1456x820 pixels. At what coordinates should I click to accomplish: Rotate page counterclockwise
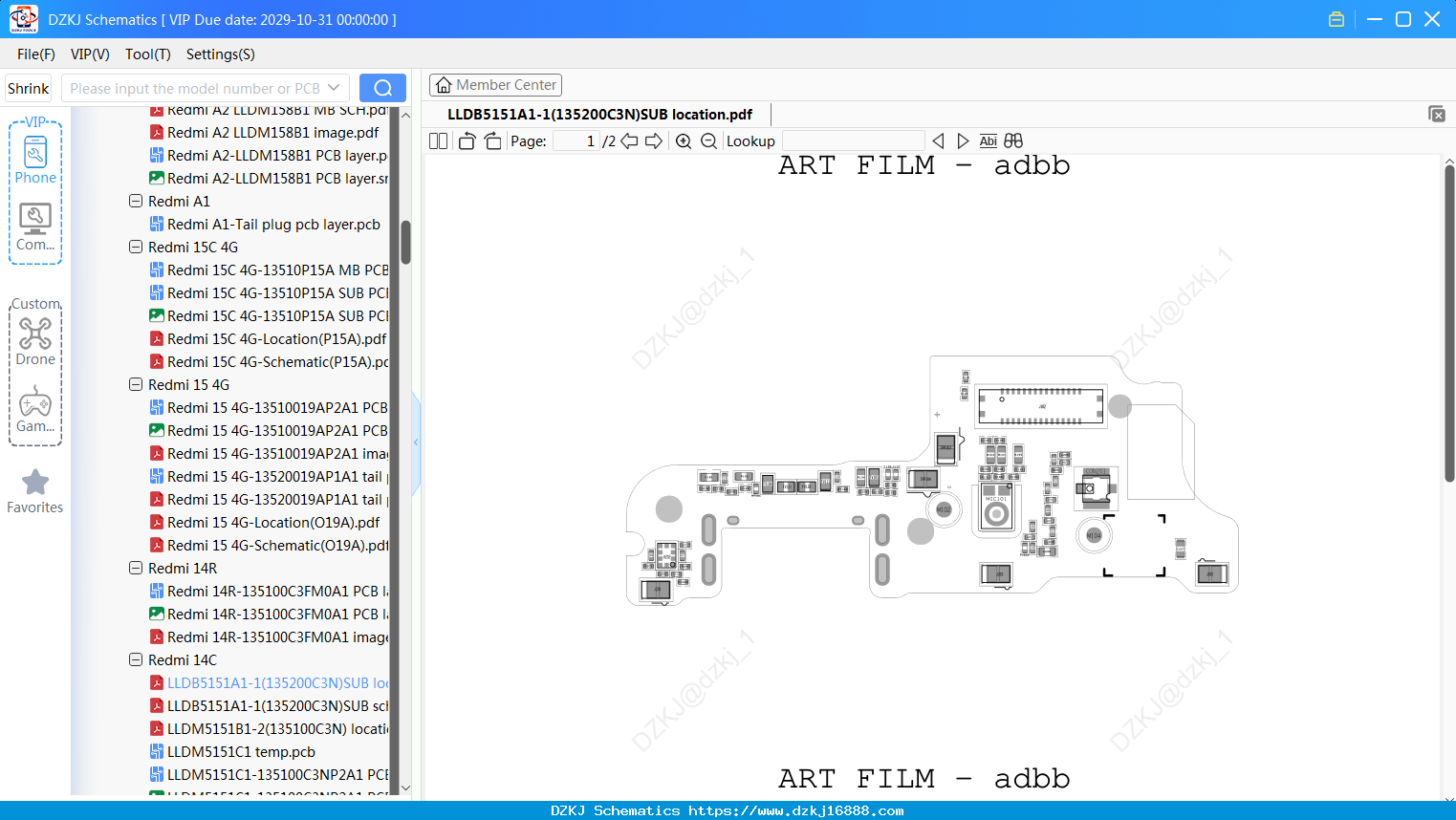click(x=467, y=141)
